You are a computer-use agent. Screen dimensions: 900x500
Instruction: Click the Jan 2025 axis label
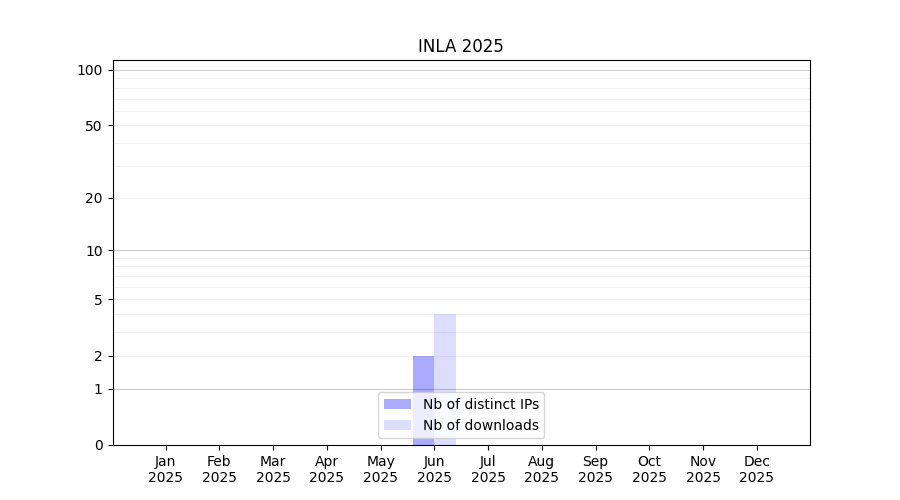(x=165, y=469)
